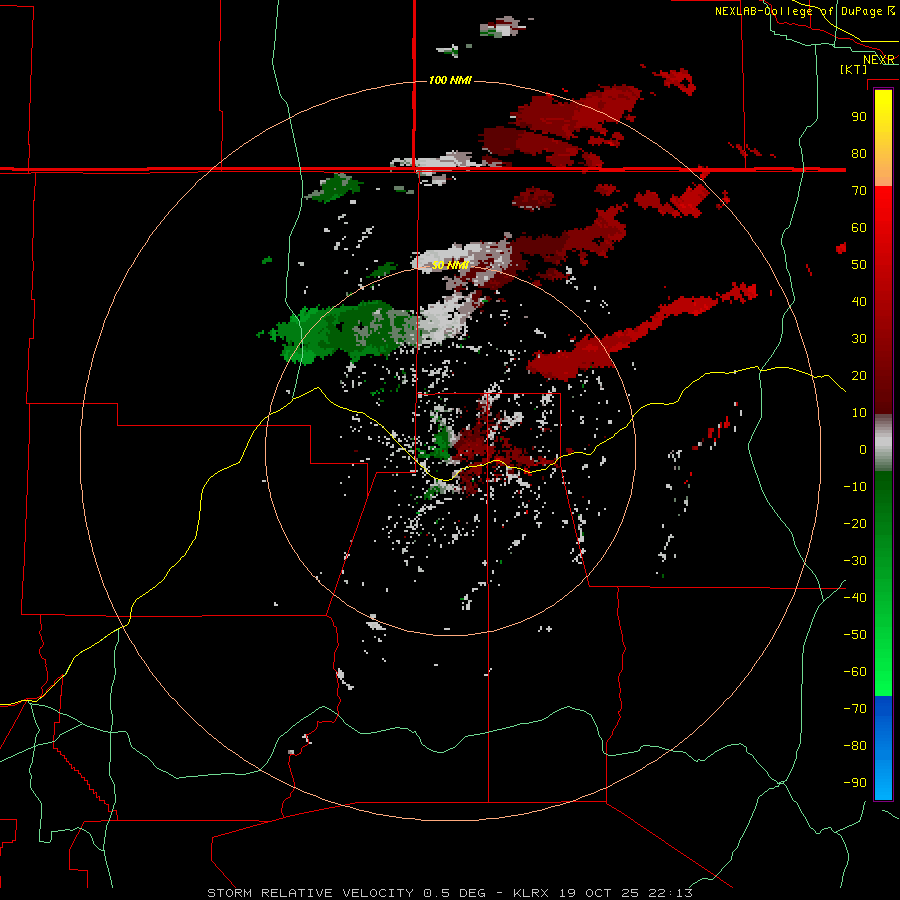Image resolution: width=900 pixels, height=900 pixels.
Task: Select the 30 value on velocity scale
Action: 859,339
